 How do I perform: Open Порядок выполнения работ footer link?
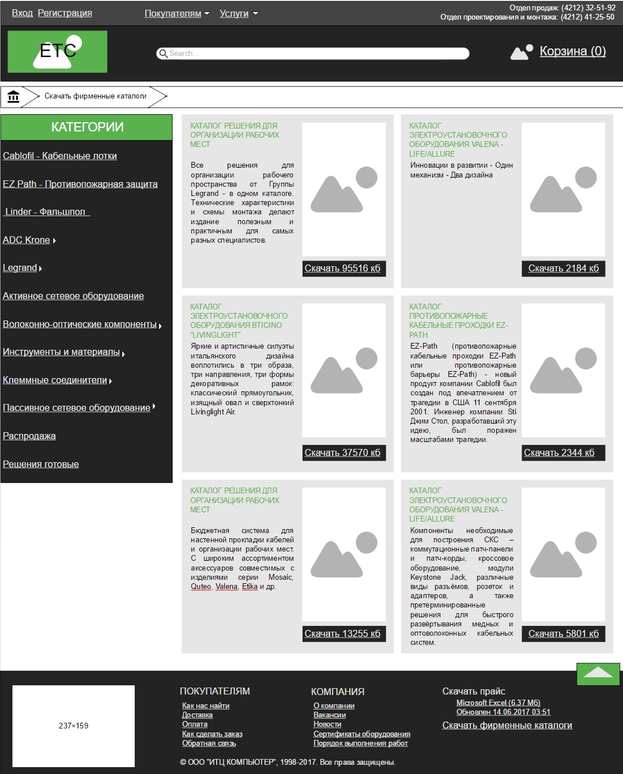click(x=360, y=743)
